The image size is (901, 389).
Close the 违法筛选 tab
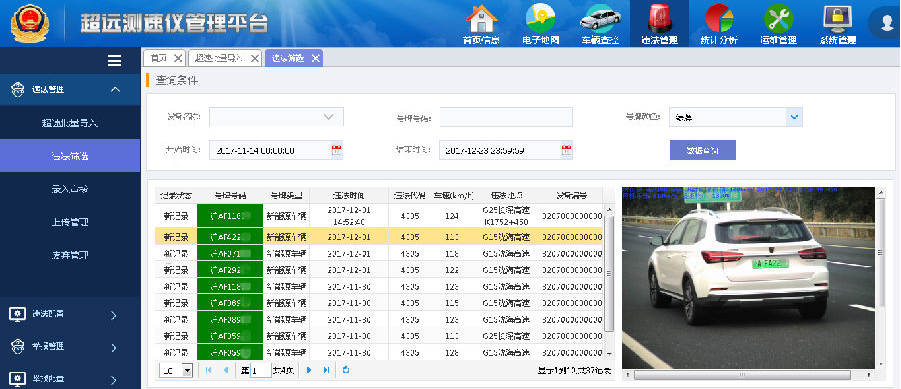click(315, 58)
